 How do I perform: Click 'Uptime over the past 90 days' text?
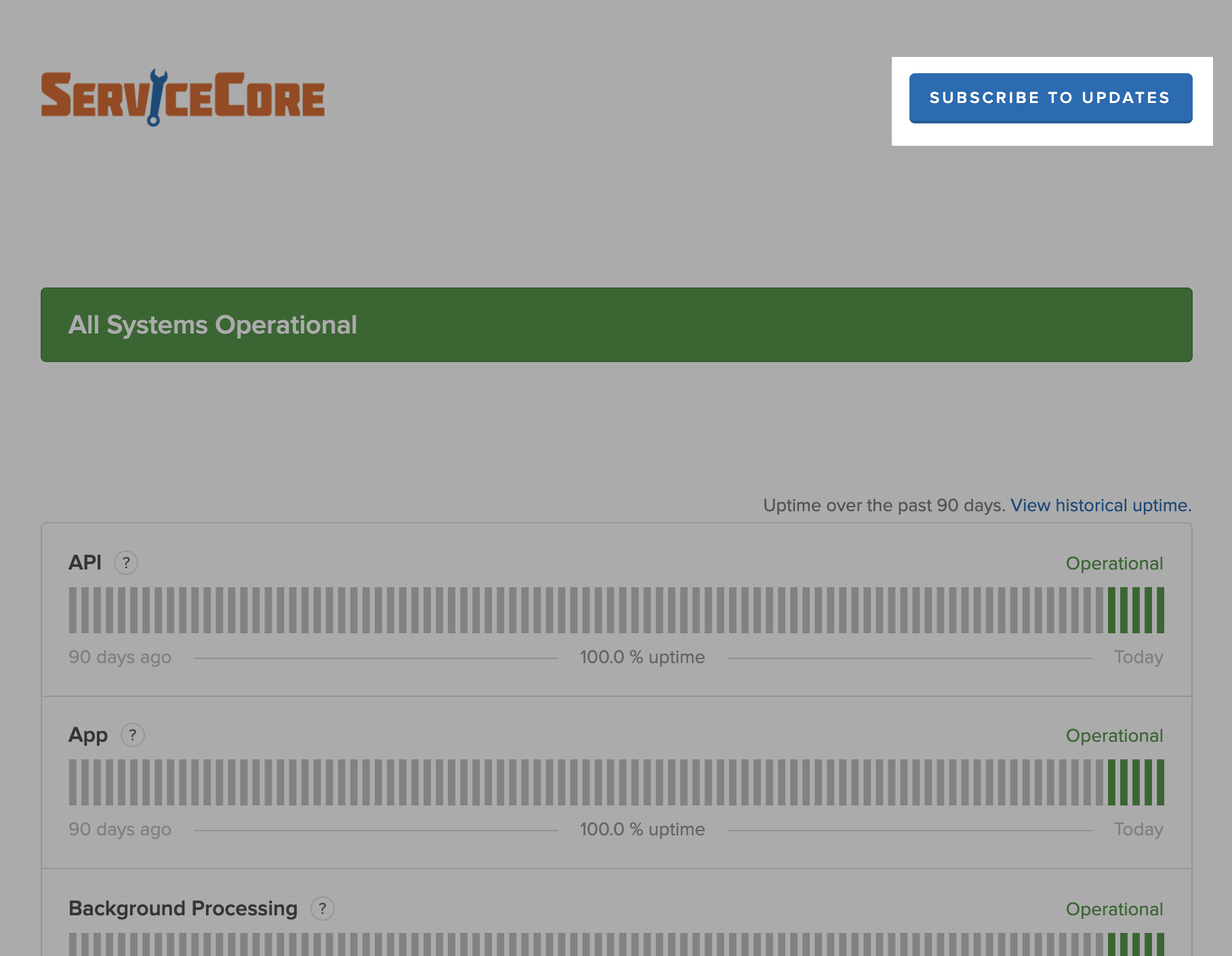click(884, 505)
